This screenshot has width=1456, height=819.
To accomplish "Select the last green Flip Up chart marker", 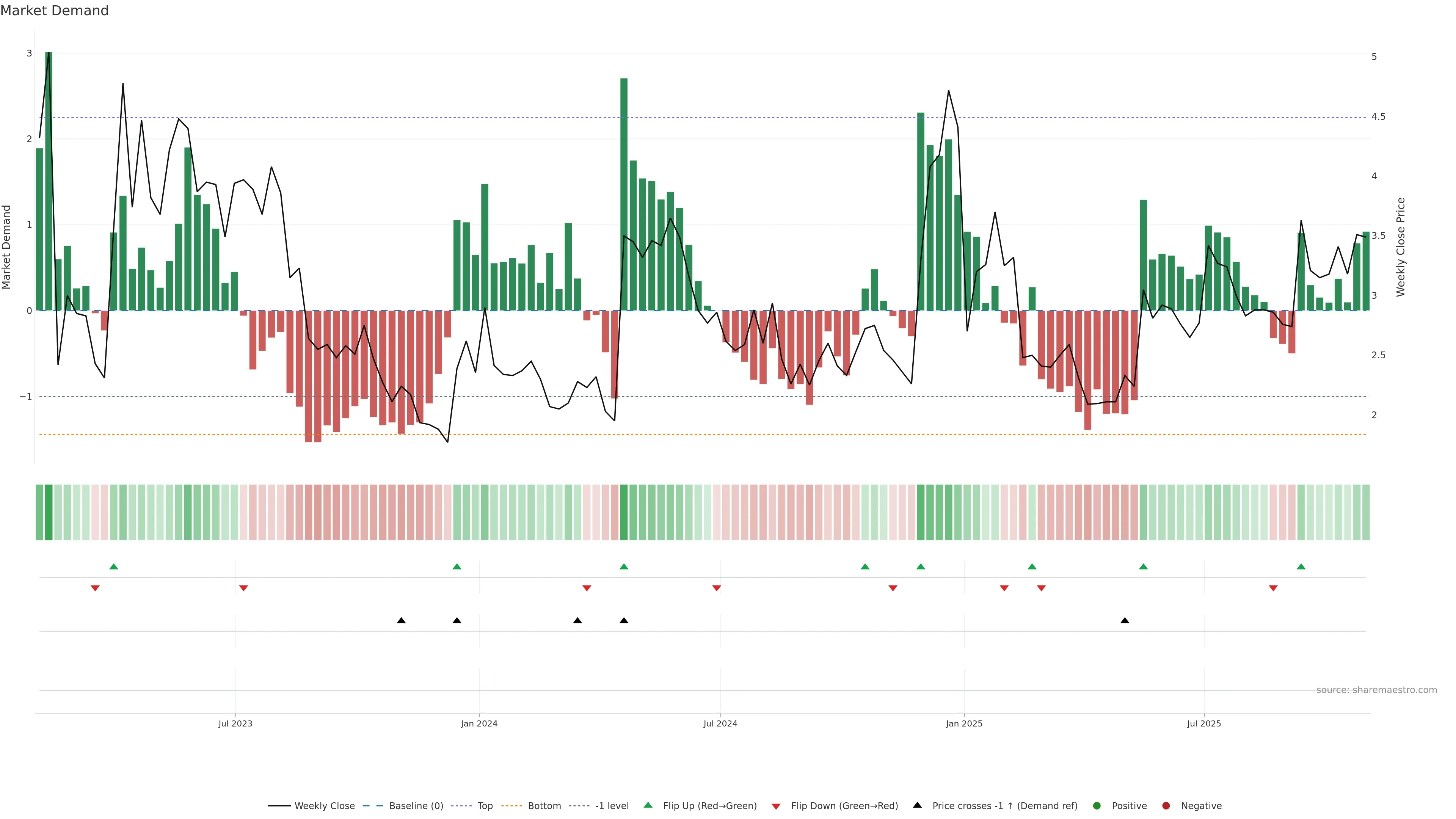I will 1301,566.
